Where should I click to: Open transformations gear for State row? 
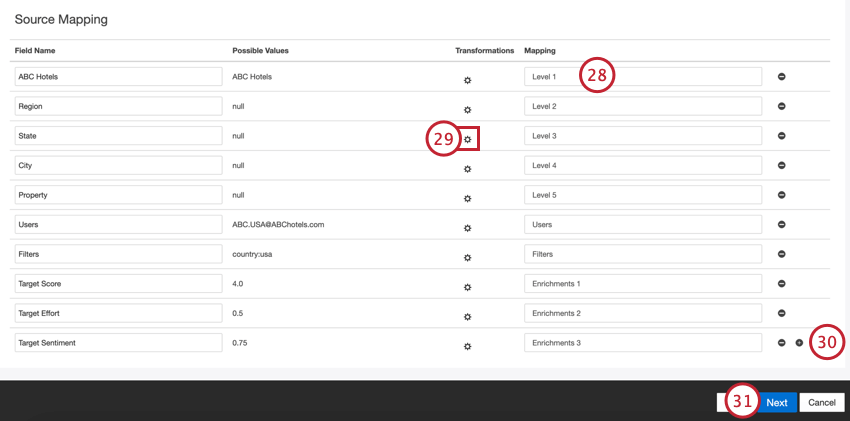click(467, 139)
